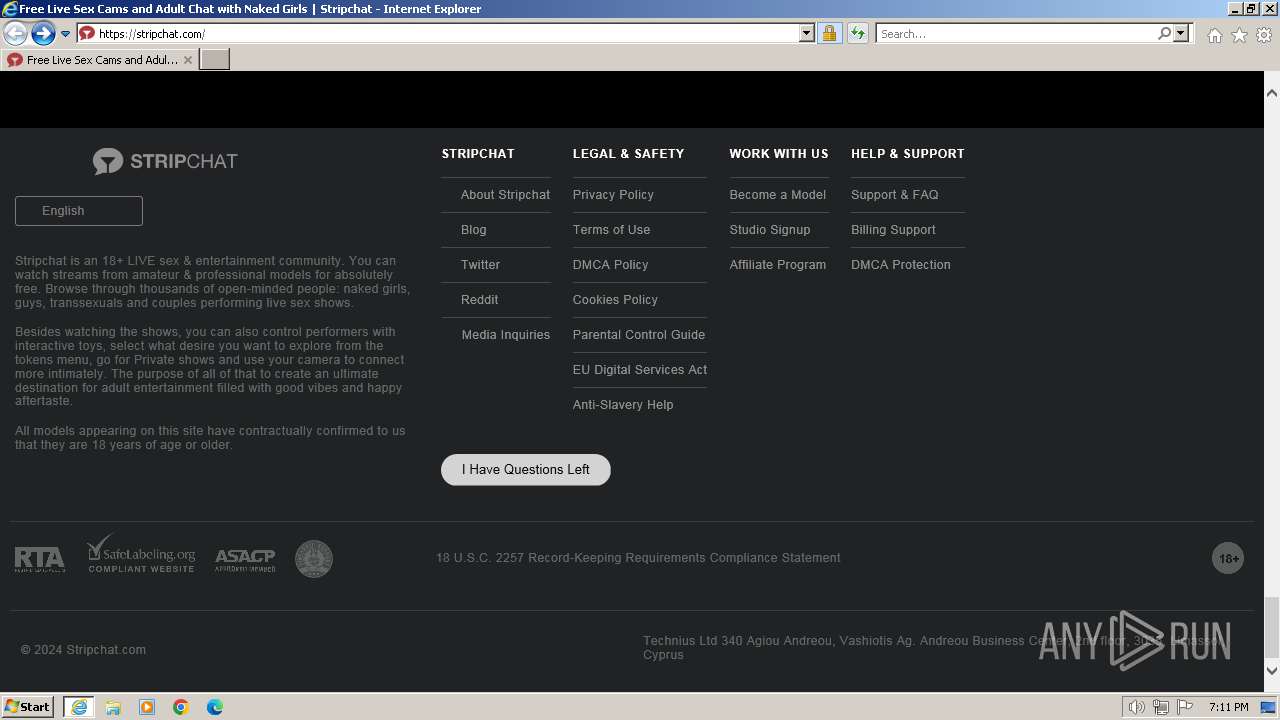Open the media player taskbar icon
Image resolution: width=1280 pixels, height=720 pixels.
point(147,707)
